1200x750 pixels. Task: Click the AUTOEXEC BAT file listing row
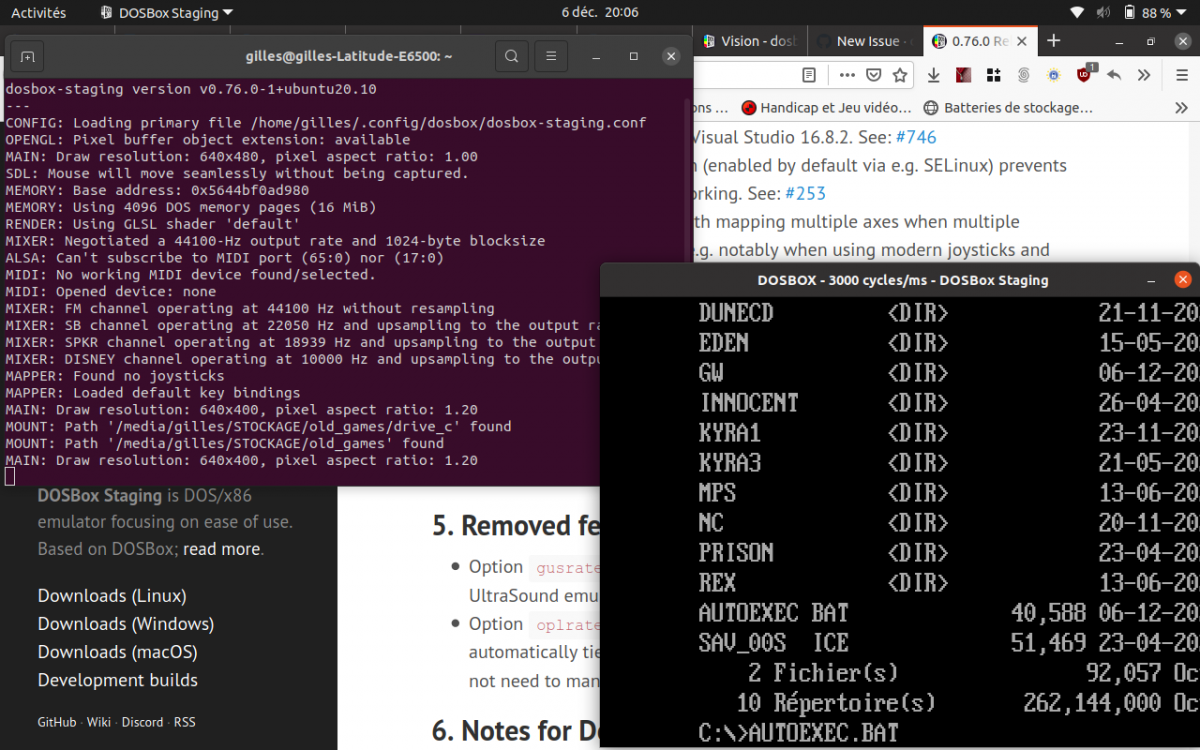(948, 613)
